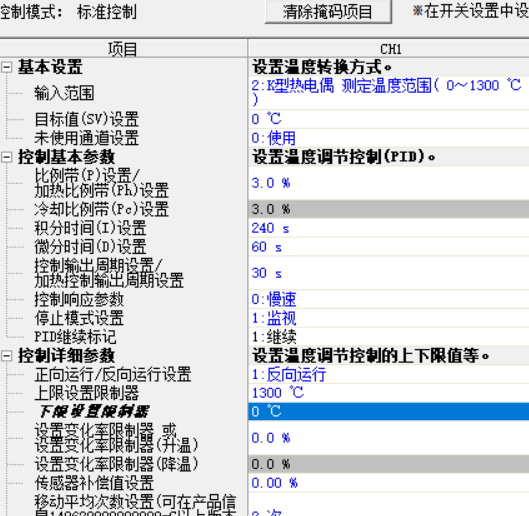This screenshot has width=529, height=516.
Task: Collapse the 控制详细参数 section
Action: click(6, 356)
